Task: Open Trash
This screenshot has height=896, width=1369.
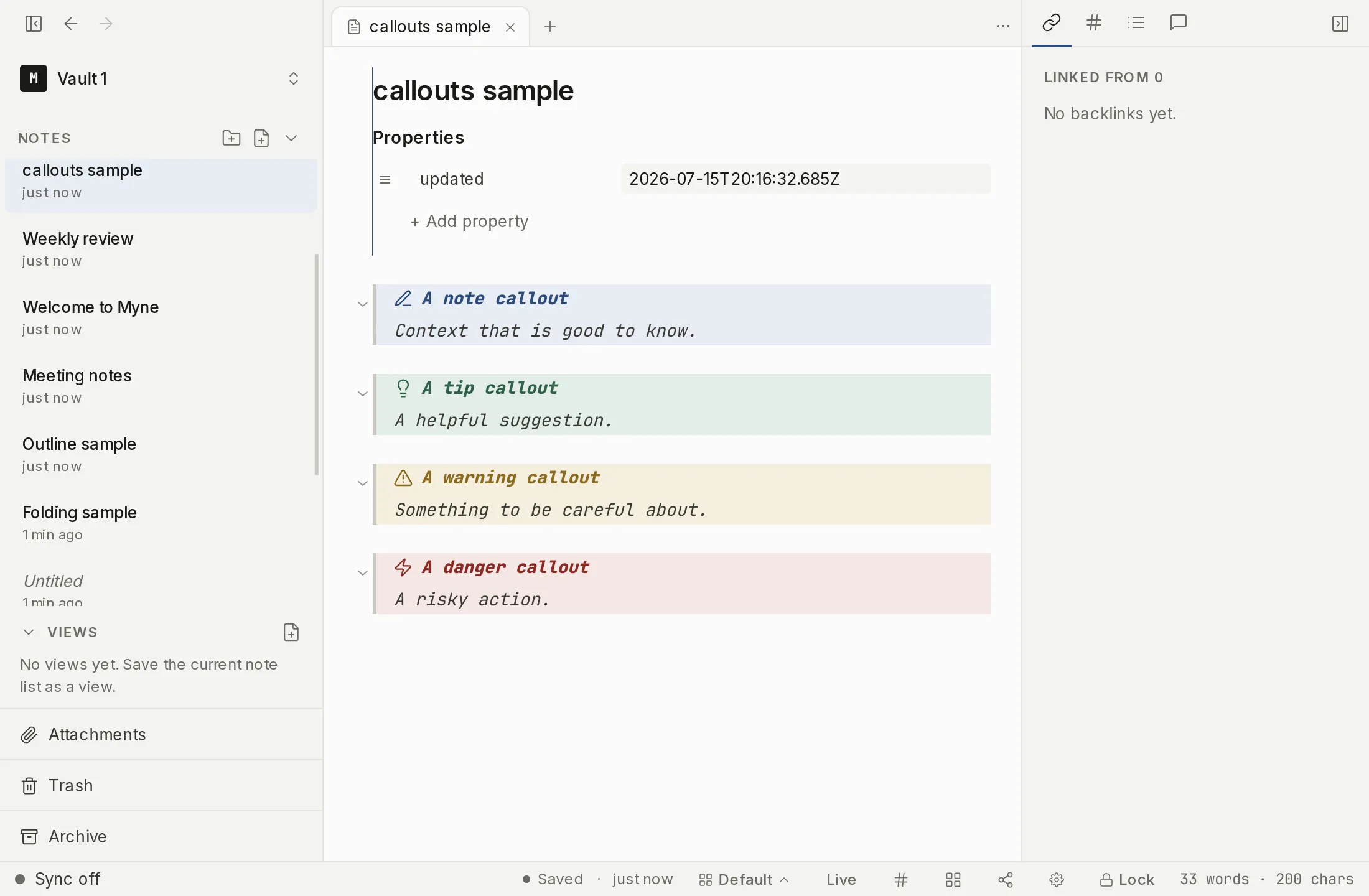Action: pos(161,786)
